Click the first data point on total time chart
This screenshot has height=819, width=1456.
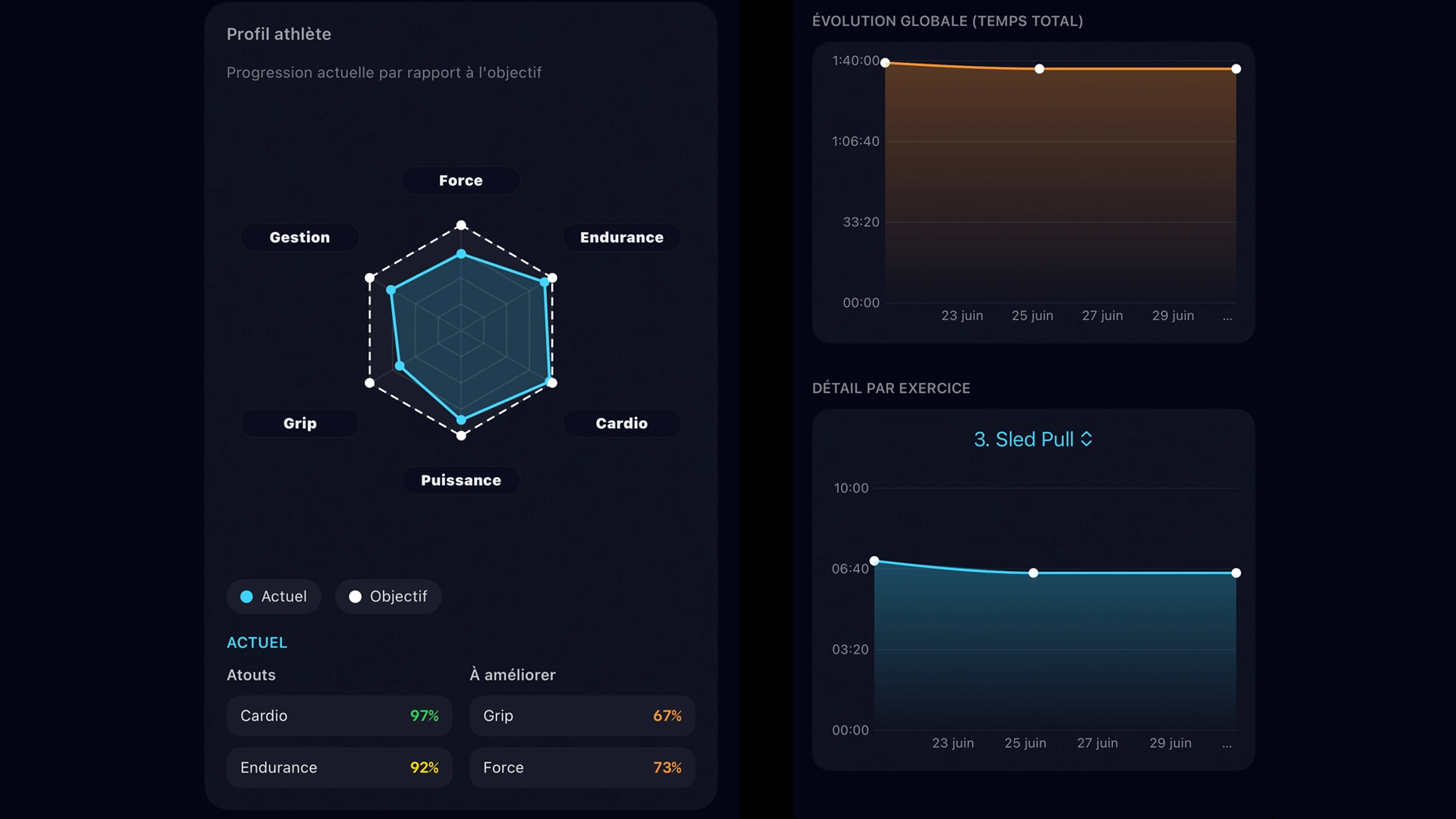[x=885, y=63]
